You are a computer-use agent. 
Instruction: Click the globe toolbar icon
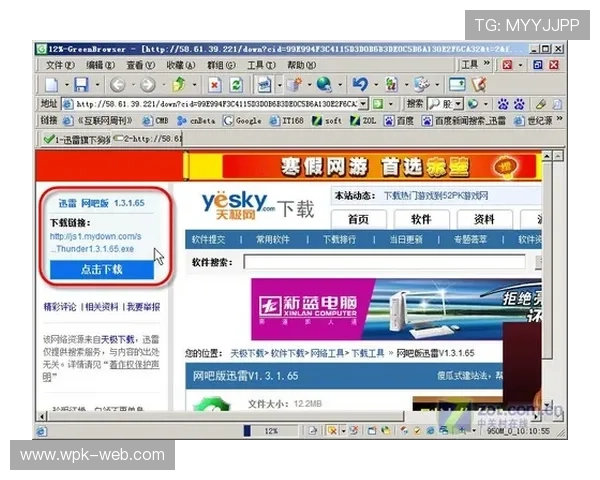tap(324, 85)
